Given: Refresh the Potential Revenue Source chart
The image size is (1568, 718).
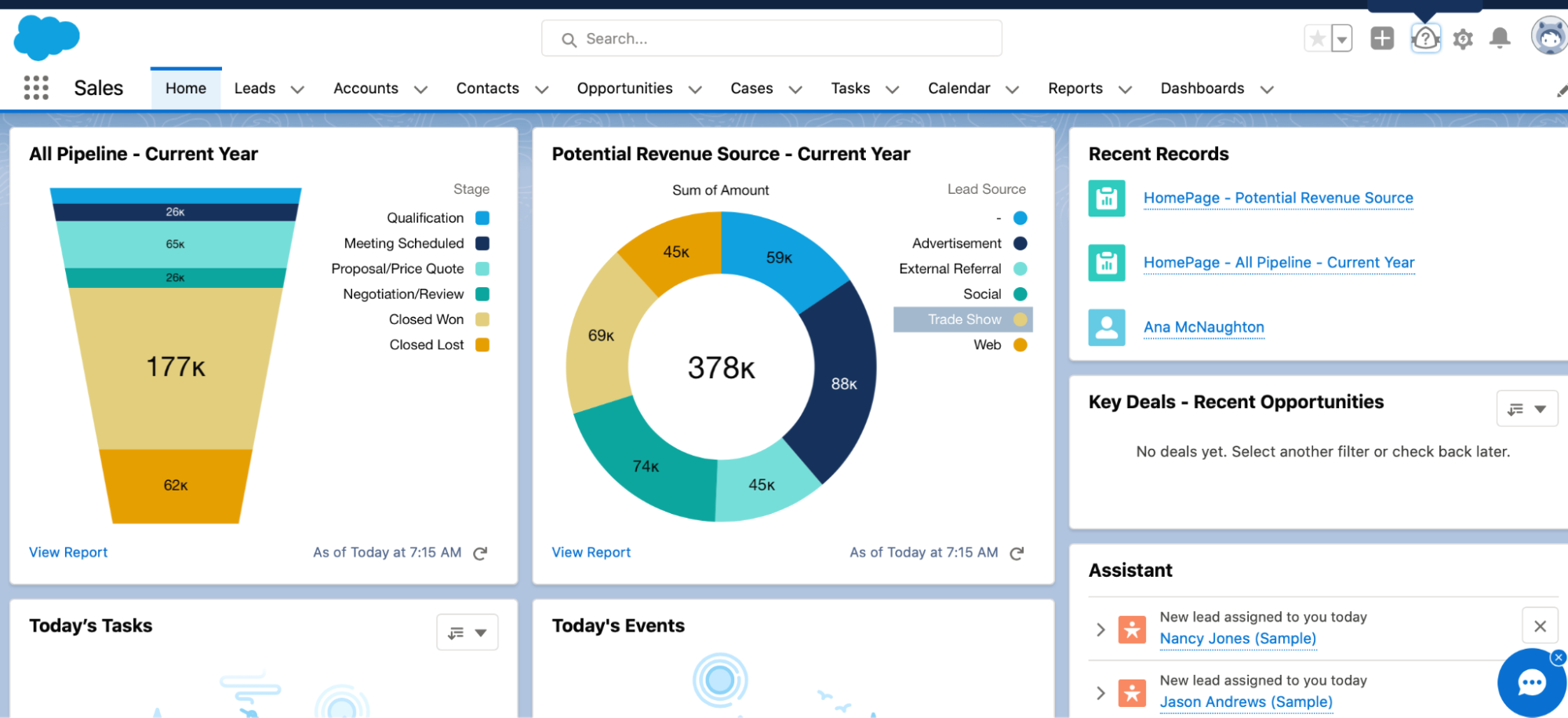Looking at the screenshot, I should tap(1017, 553).
